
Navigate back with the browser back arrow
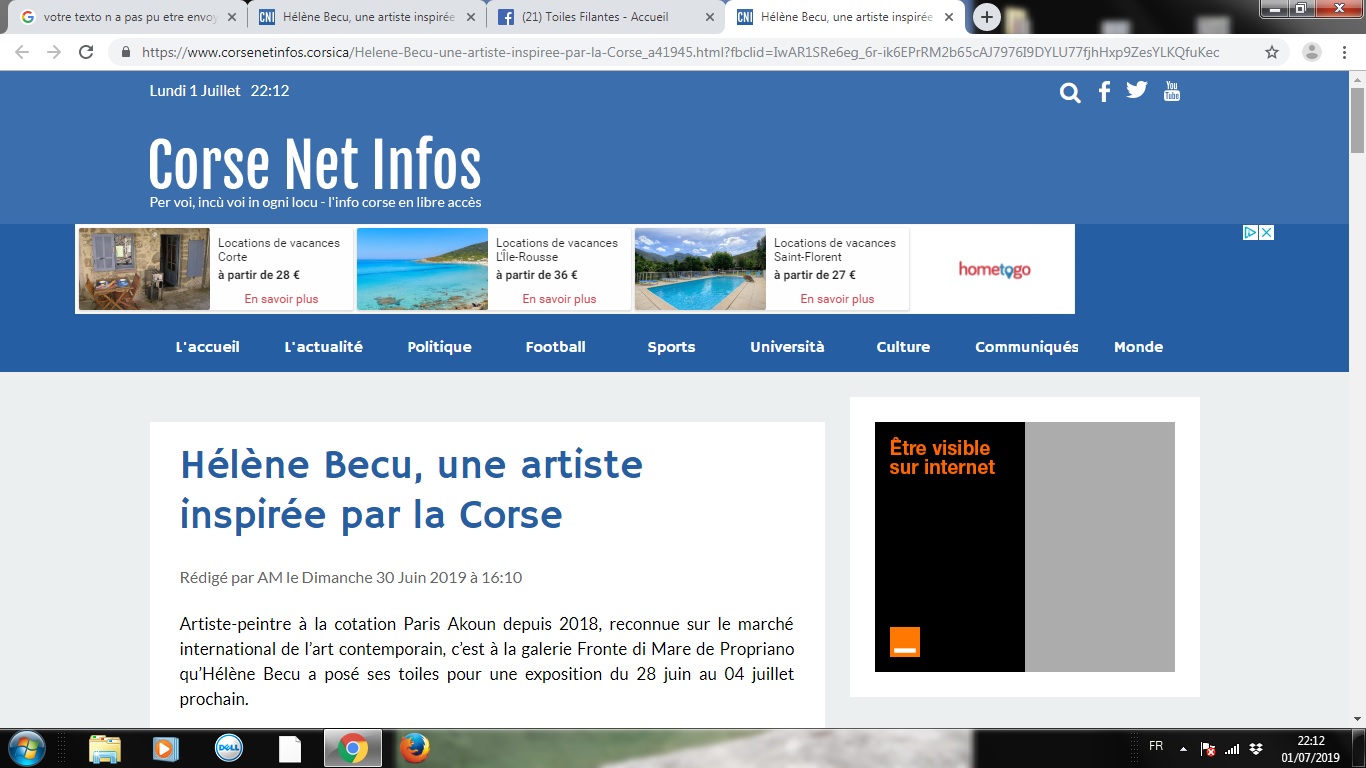click(21, 51)
